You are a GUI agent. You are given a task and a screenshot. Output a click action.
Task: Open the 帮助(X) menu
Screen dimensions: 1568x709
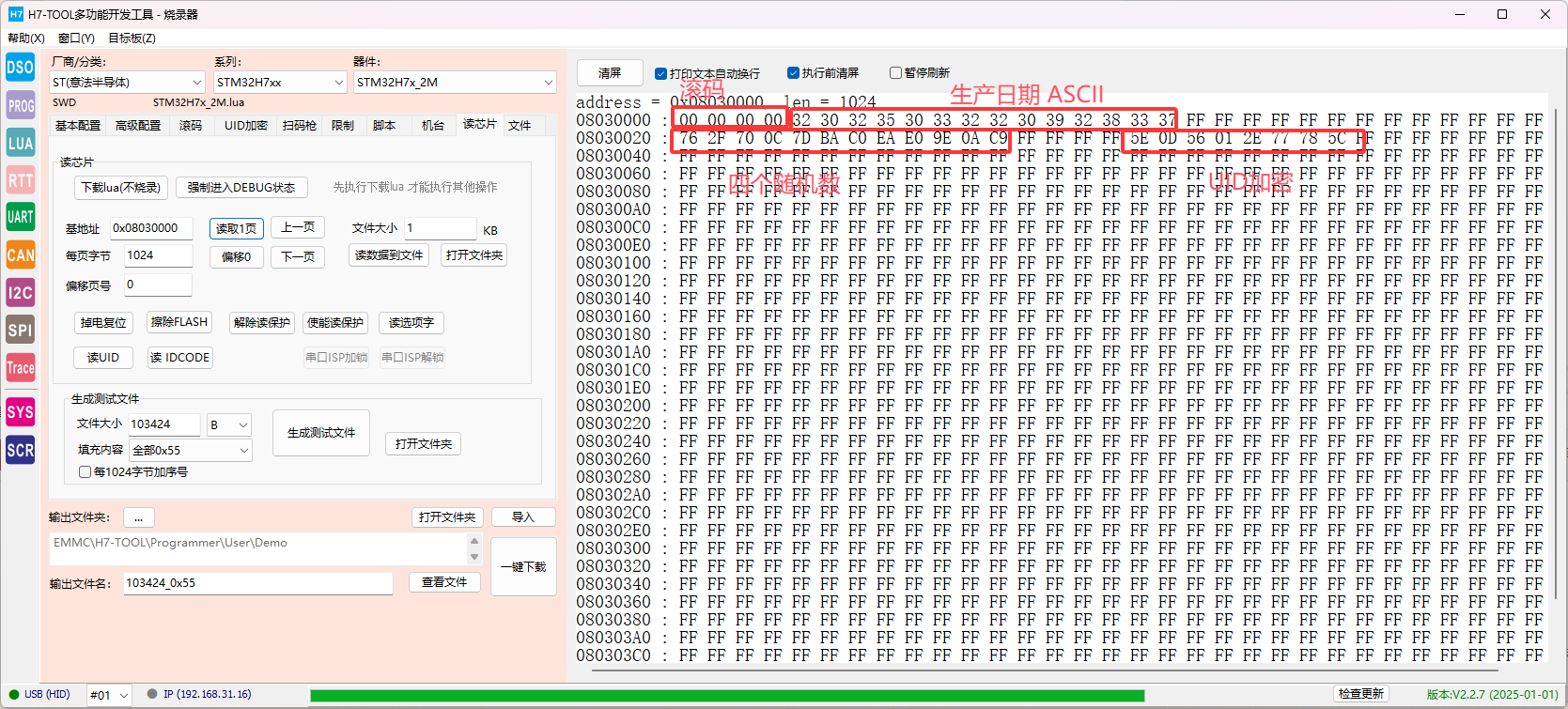[x=26, y=38]
